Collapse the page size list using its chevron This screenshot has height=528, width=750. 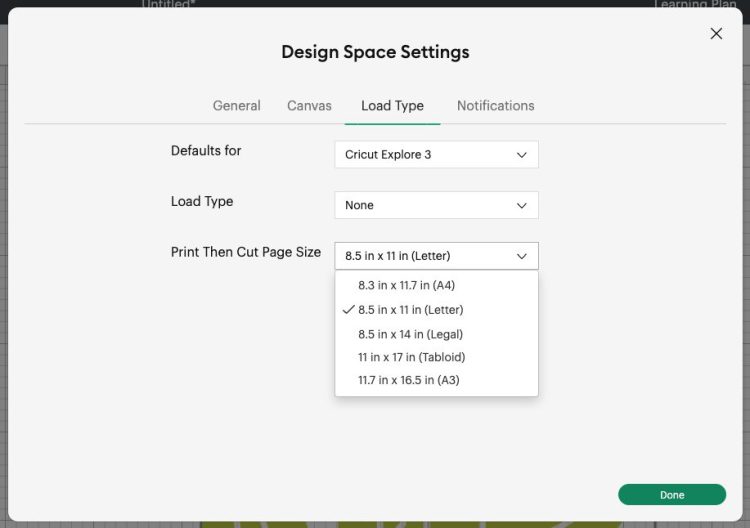point(521,256)
